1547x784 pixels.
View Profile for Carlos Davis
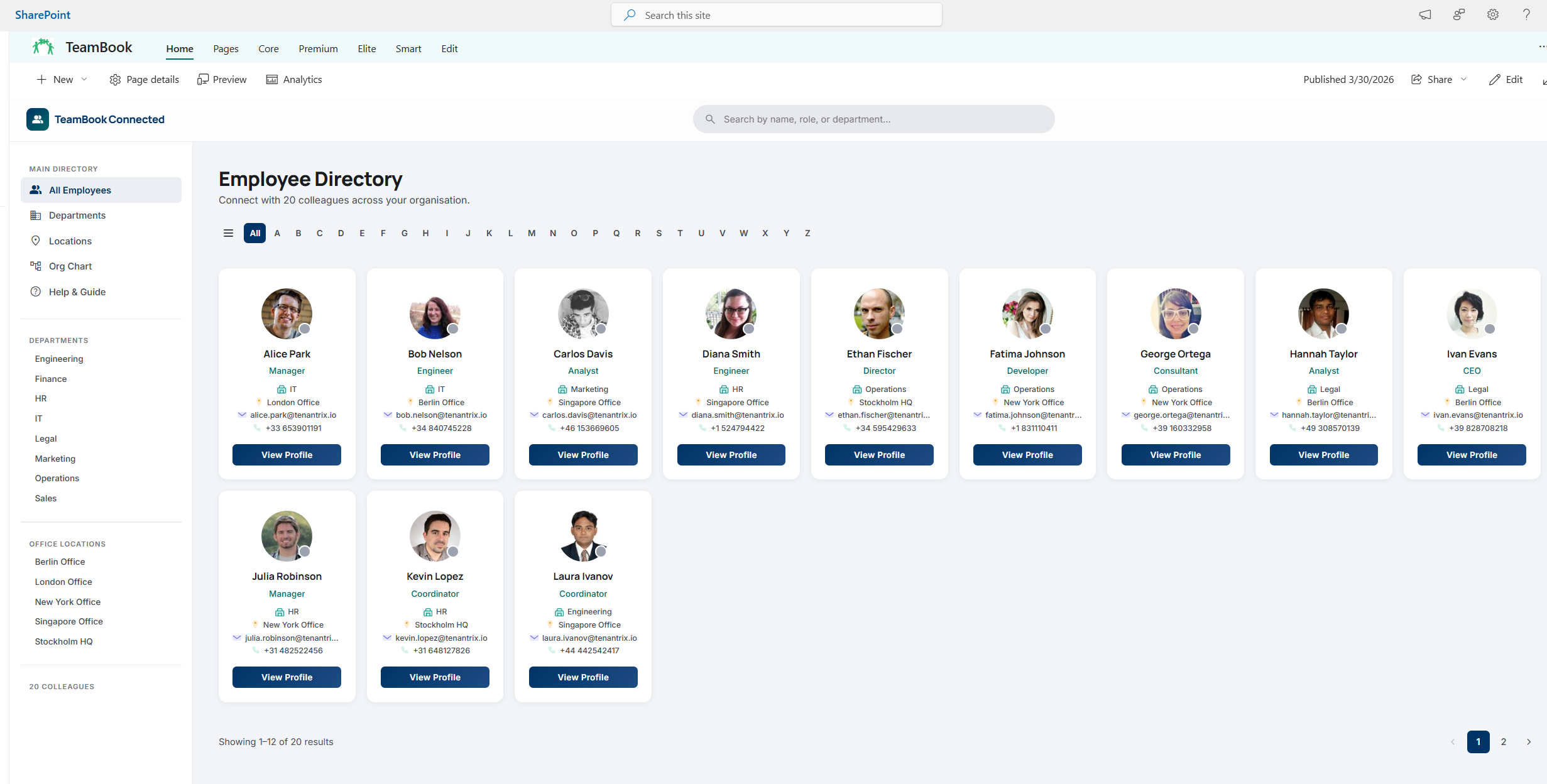[x=582, y=455]
